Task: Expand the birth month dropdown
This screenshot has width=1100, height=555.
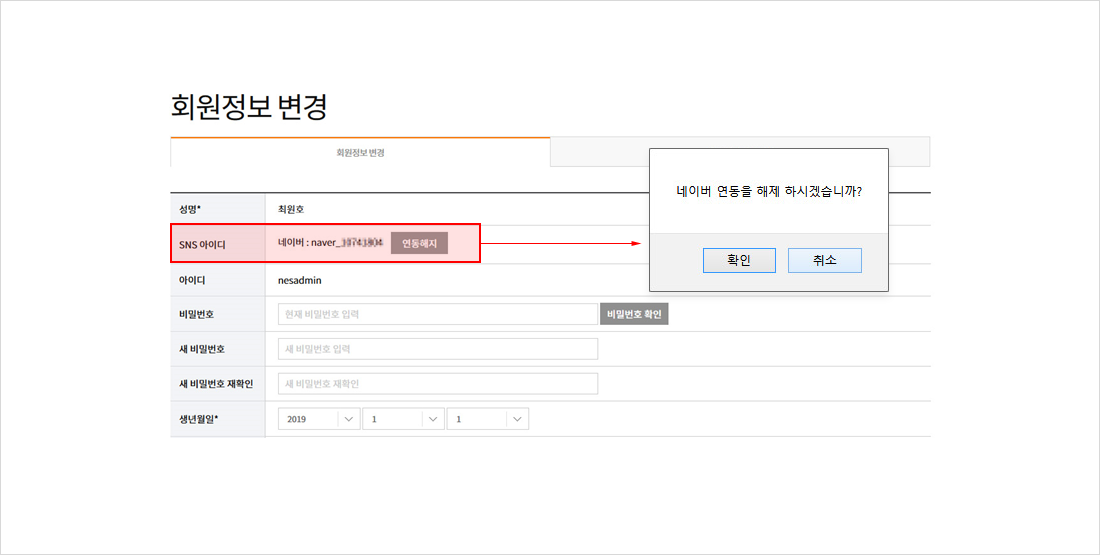Action: [403, 420]
